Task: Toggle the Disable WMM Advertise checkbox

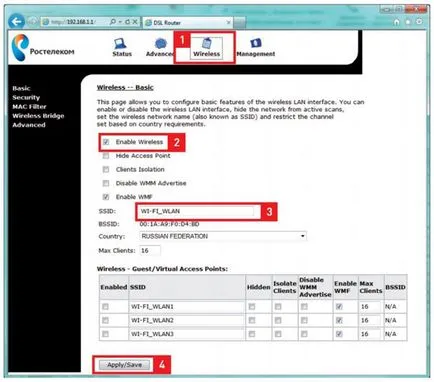Action: (x=106, y=183)
